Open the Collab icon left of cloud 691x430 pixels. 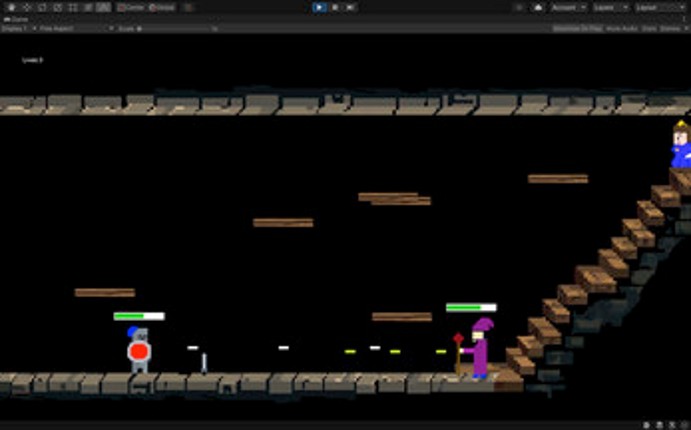point(520,7)
